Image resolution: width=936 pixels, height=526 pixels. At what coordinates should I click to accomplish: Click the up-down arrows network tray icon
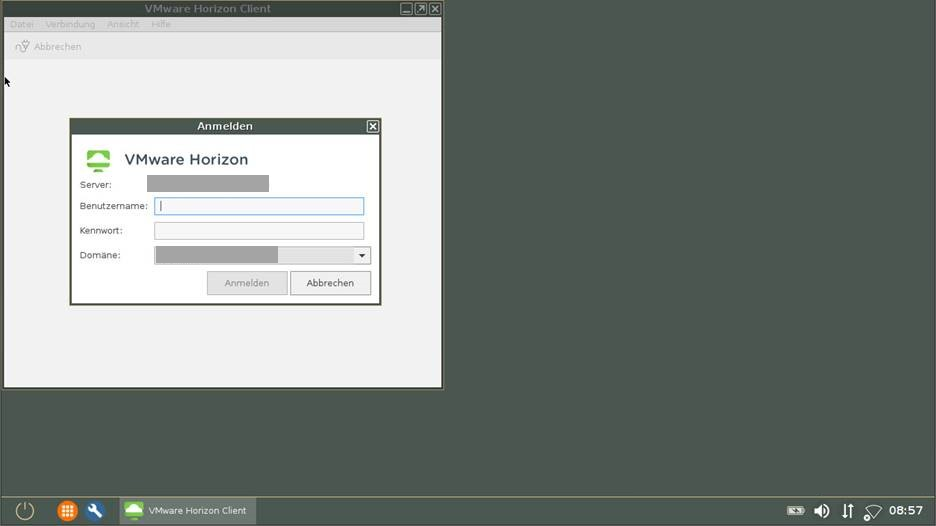847,511
